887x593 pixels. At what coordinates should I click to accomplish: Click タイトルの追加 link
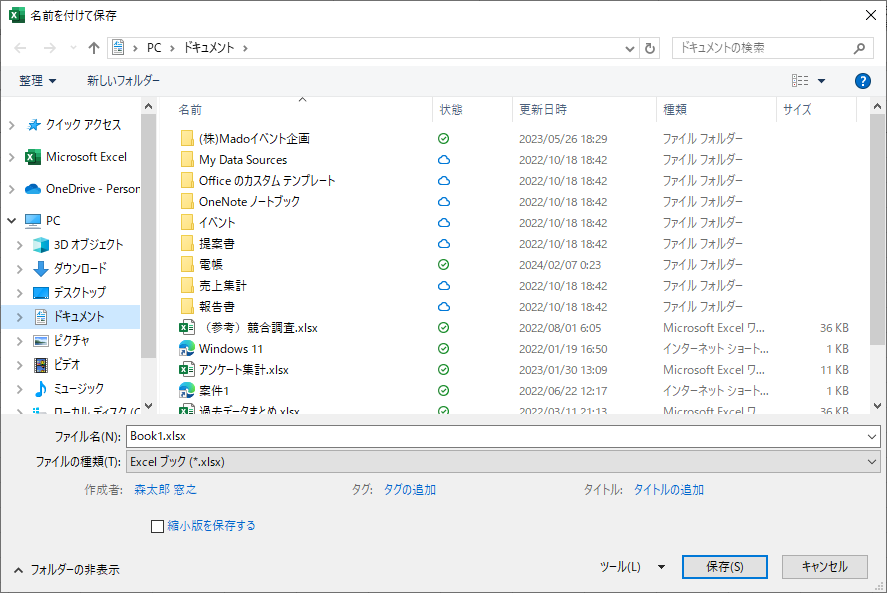tap(668, 490)
